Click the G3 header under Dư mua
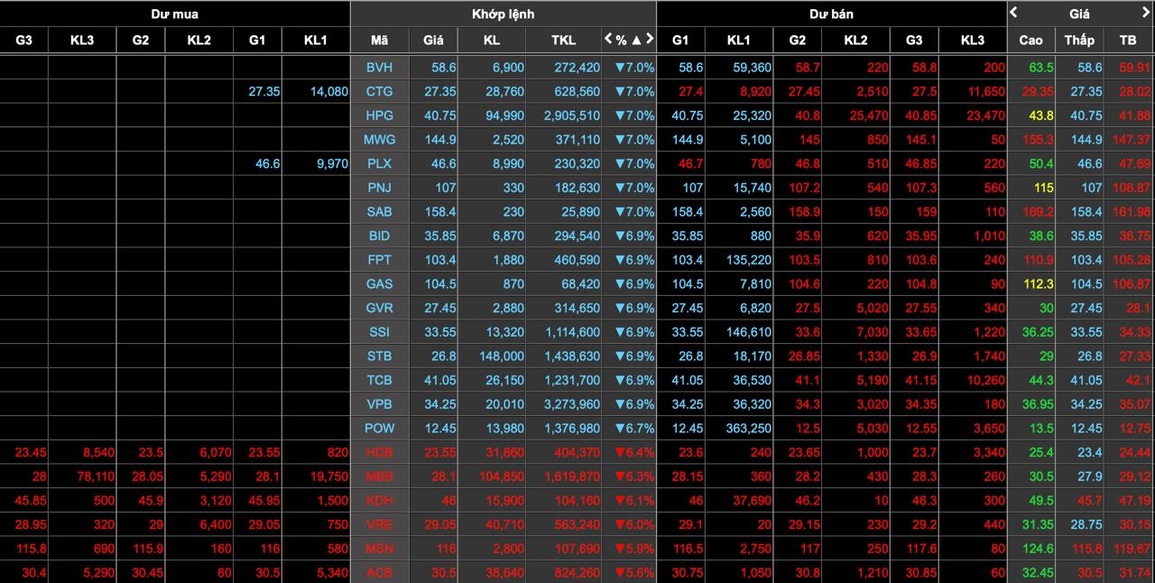Image resolution: width=1155 pixels, height=583 pixels. [x=24, y=40]
